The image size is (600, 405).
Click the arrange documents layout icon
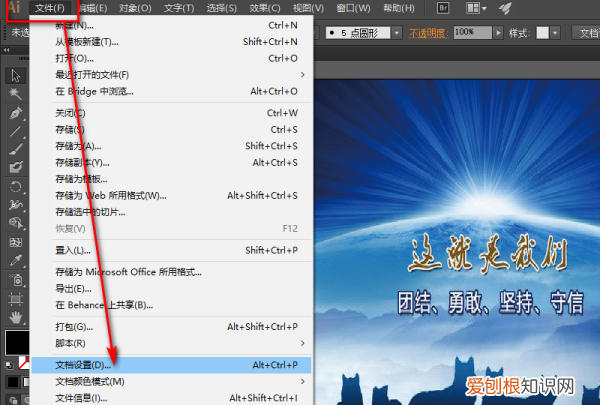coord(473,8)
